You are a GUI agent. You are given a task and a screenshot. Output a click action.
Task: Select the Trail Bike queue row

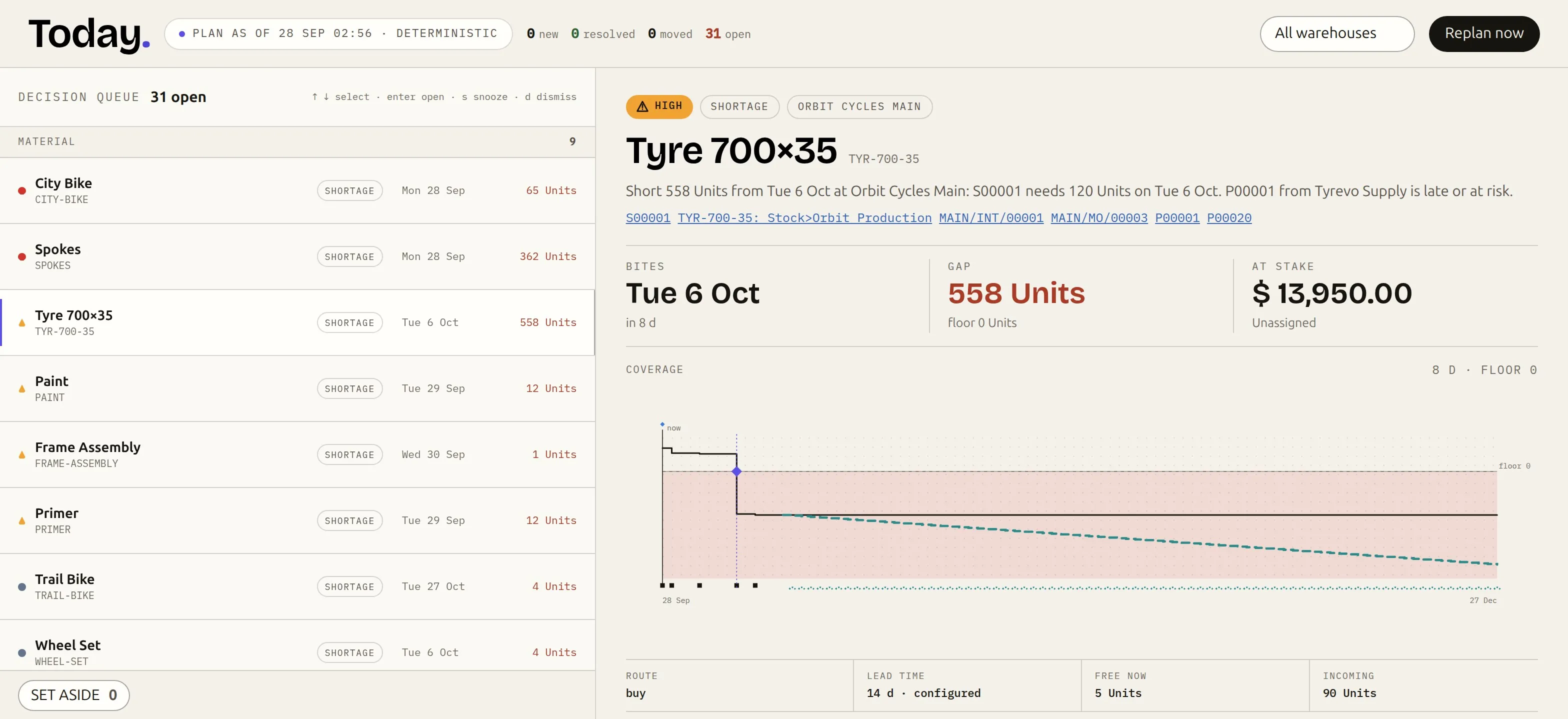click(297, 586)
